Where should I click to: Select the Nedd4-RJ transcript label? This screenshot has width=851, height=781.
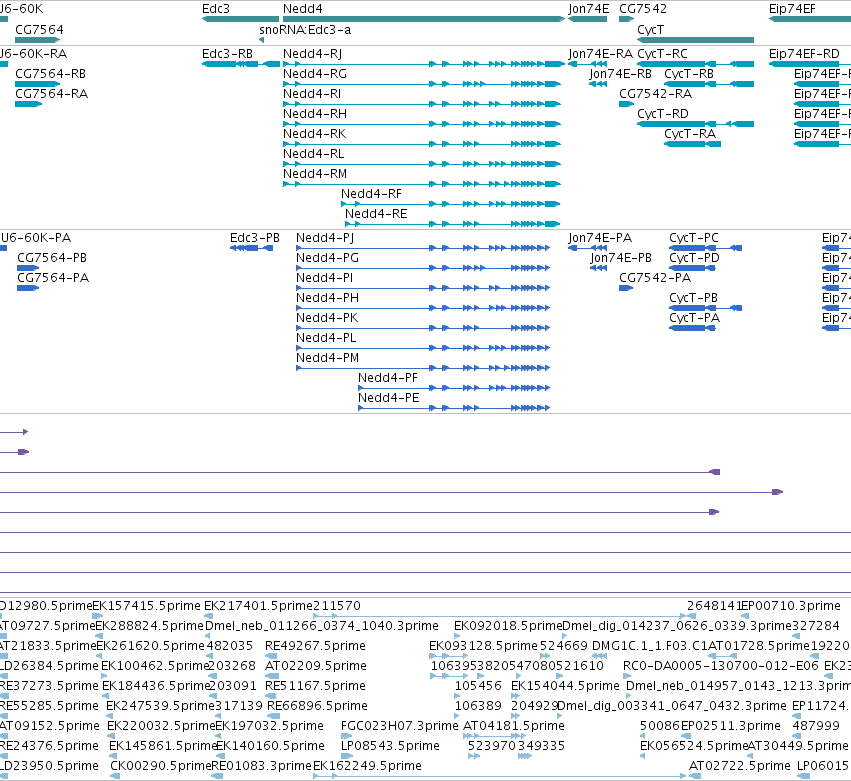point(312,54)
